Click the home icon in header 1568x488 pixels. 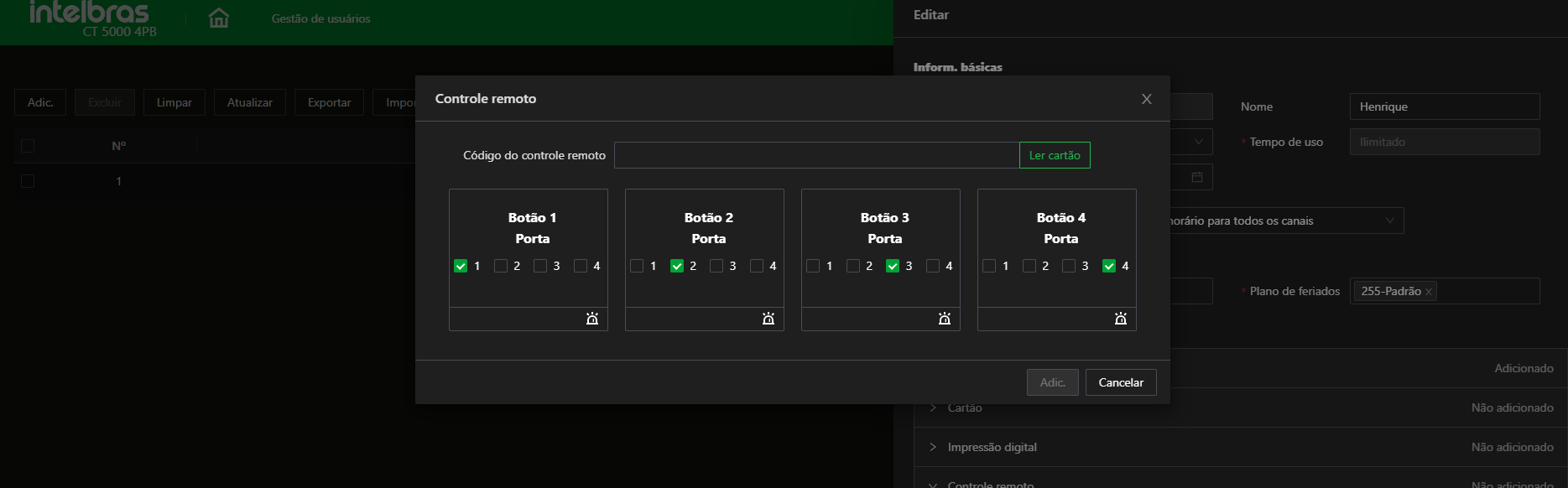[219, 18]
